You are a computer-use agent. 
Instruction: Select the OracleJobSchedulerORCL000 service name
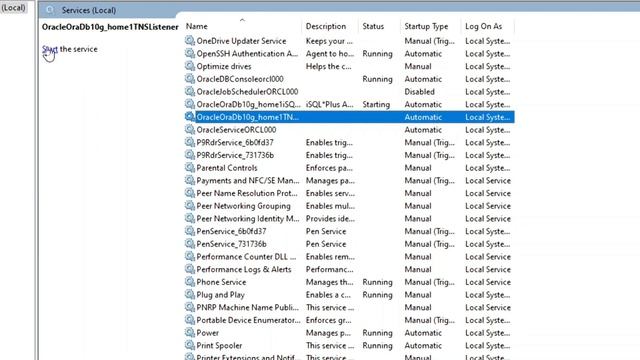click(x=247, y=91)
